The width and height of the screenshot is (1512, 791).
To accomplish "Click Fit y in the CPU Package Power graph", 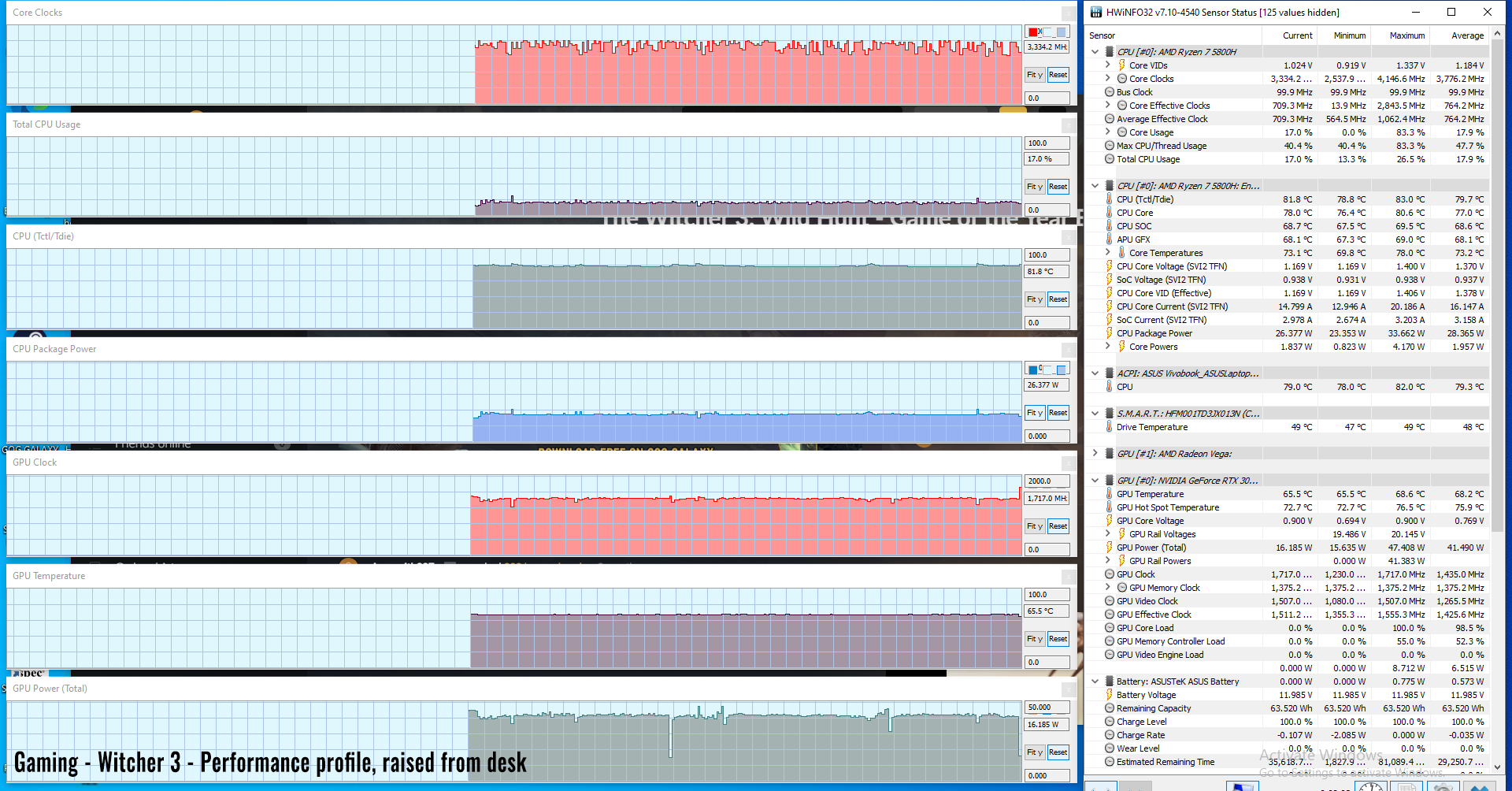I will coord(1034,413).
